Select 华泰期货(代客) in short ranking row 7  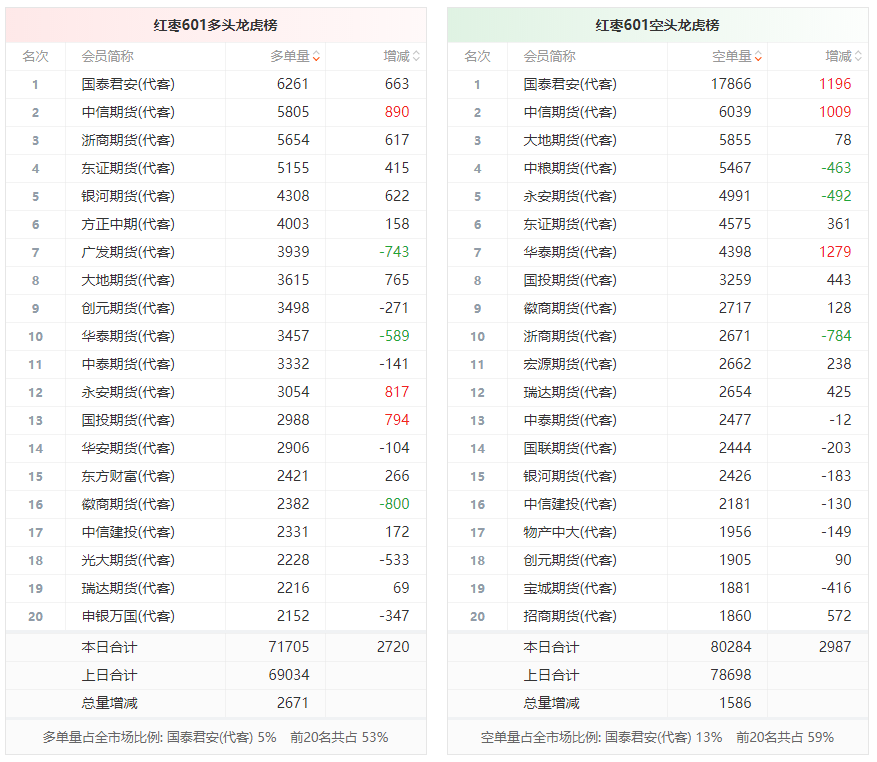pos(570,252)
